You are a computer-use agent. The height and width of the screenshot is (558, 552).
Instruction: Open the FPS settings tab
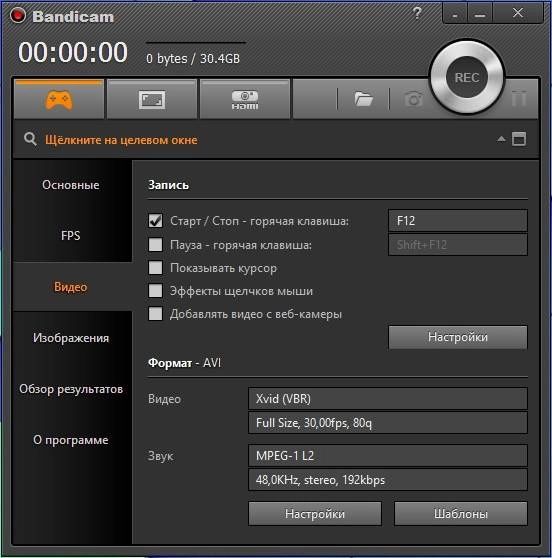coord(71,236)
